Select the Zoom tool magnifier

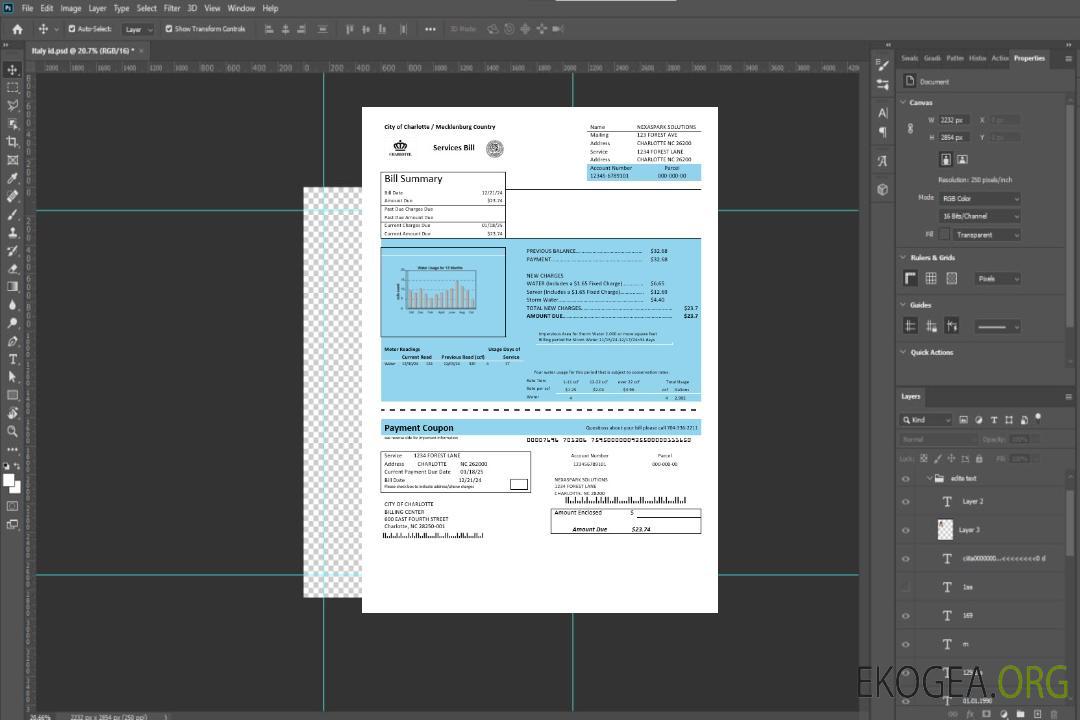[13, 431]
